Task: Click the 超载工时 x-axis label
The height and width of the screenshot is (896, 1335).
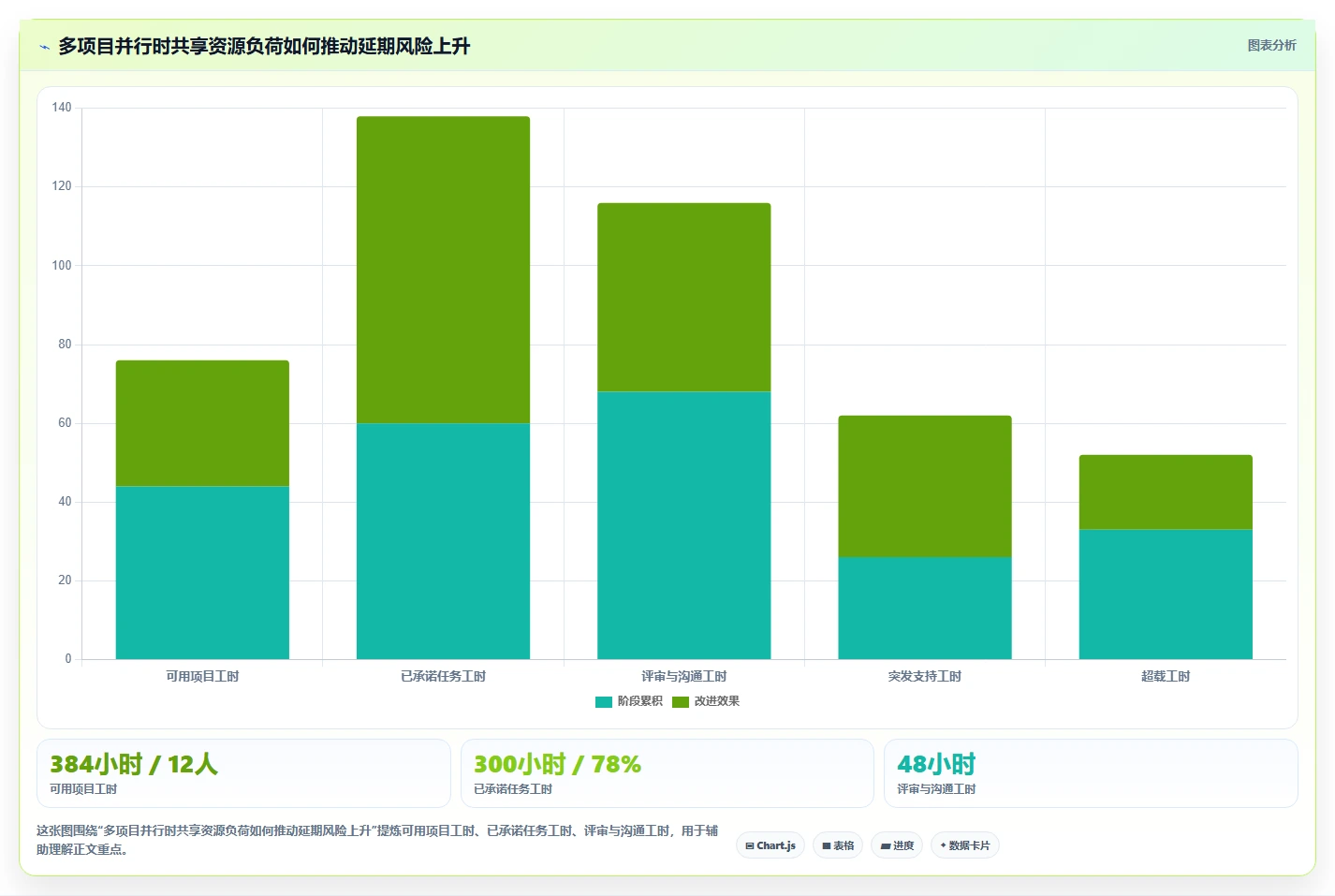Action: [x=1166, y=676]
